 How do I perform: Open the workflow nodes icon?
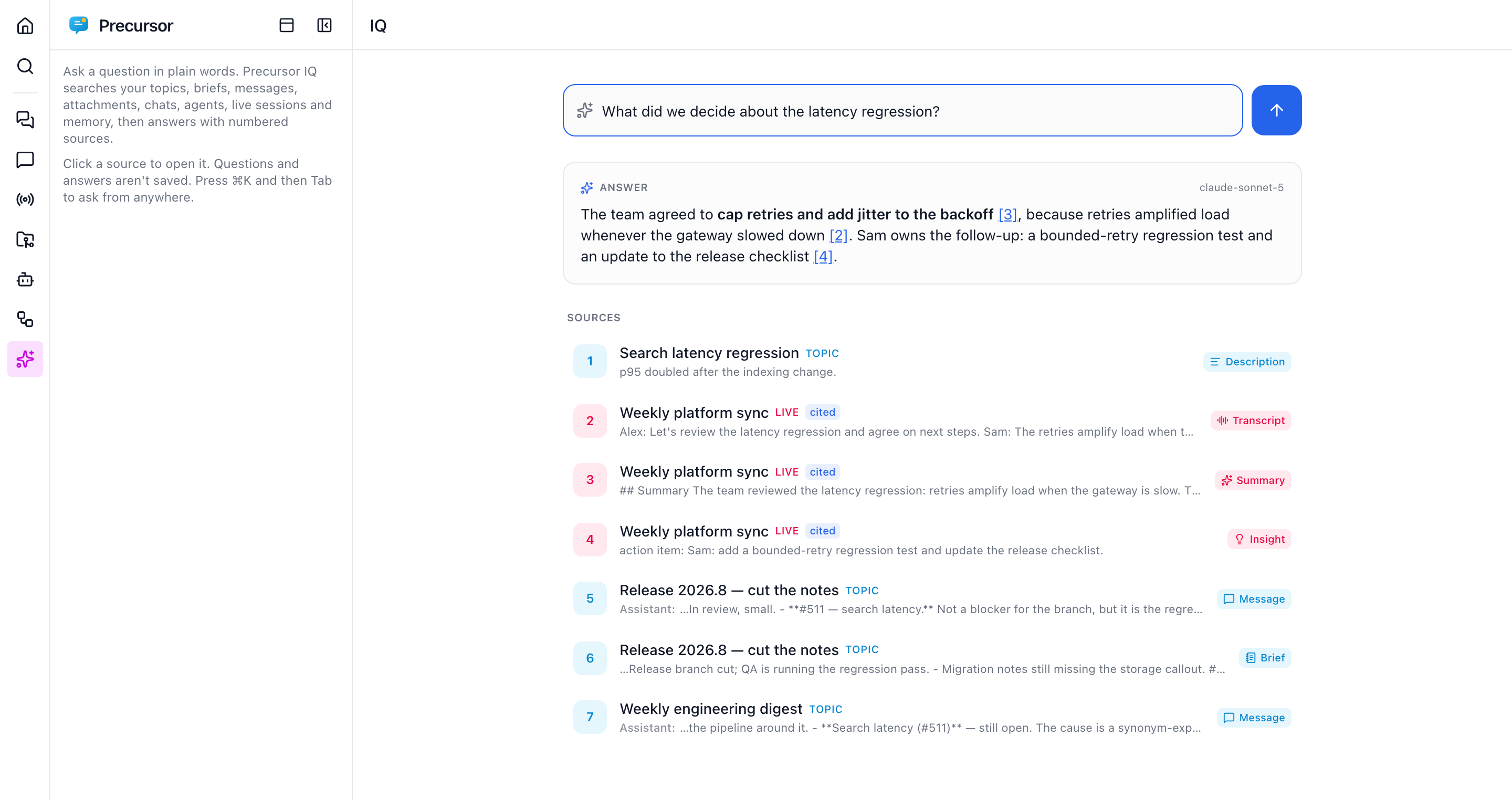(25, 319)
